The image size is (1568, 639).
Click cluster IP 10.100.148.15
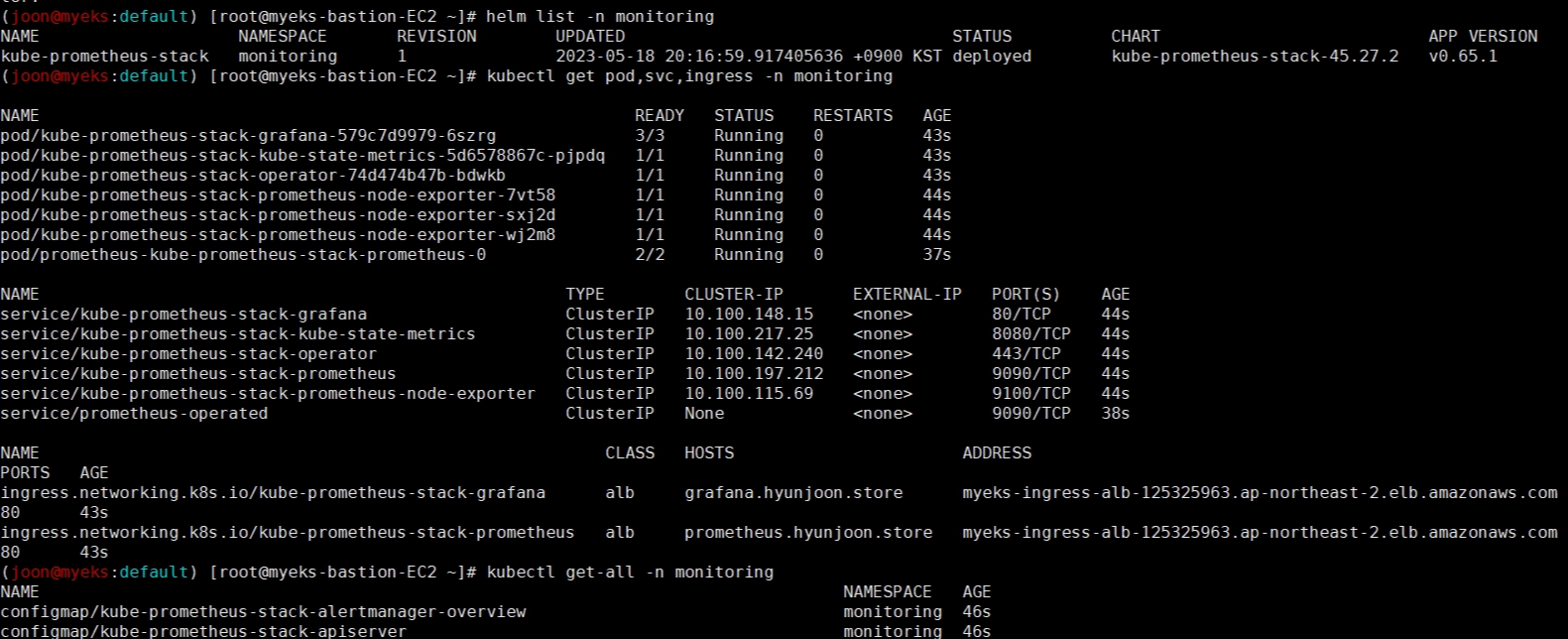click(749, 314)
